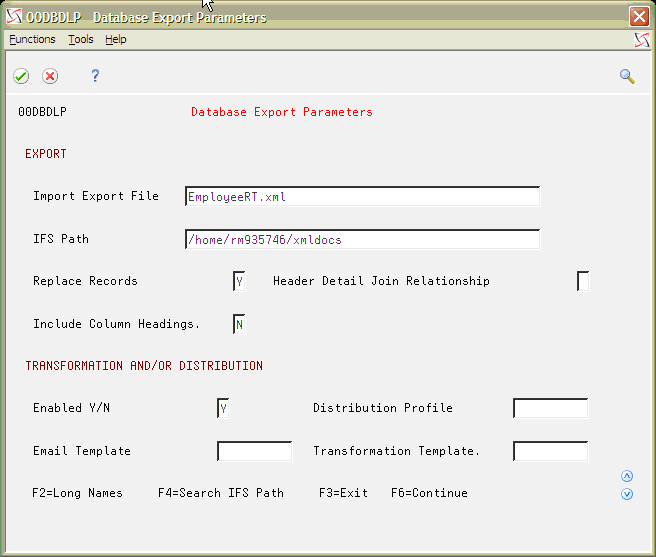The width and height of the screenshot is (656, 557).
Task: Click the Header Detail Join Relationship field
Action: pyautogui.click(x=583, y=281)
